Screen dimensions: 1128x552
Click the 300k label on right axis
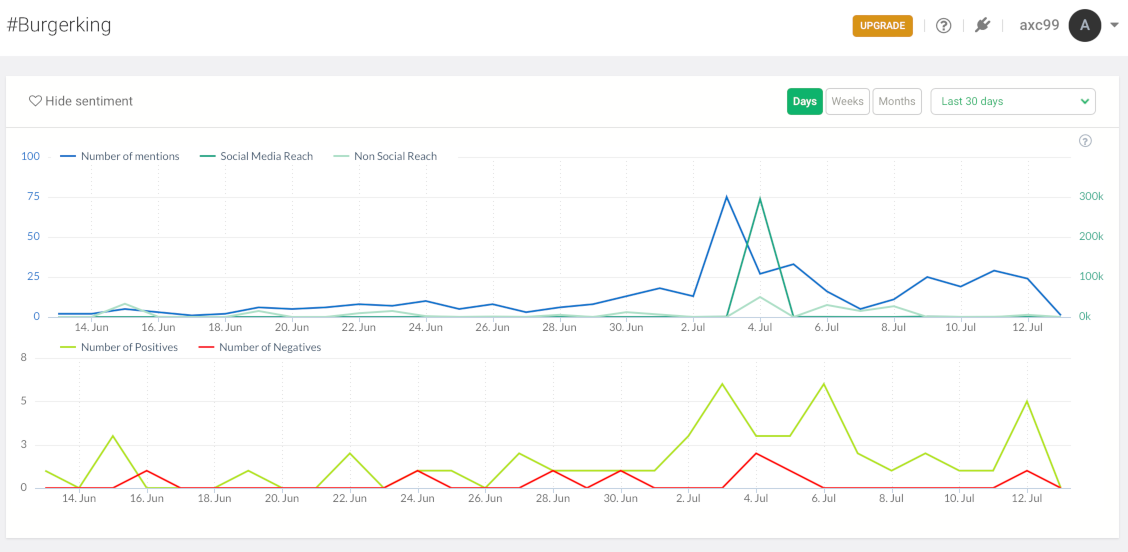[x=1091, y=196]
